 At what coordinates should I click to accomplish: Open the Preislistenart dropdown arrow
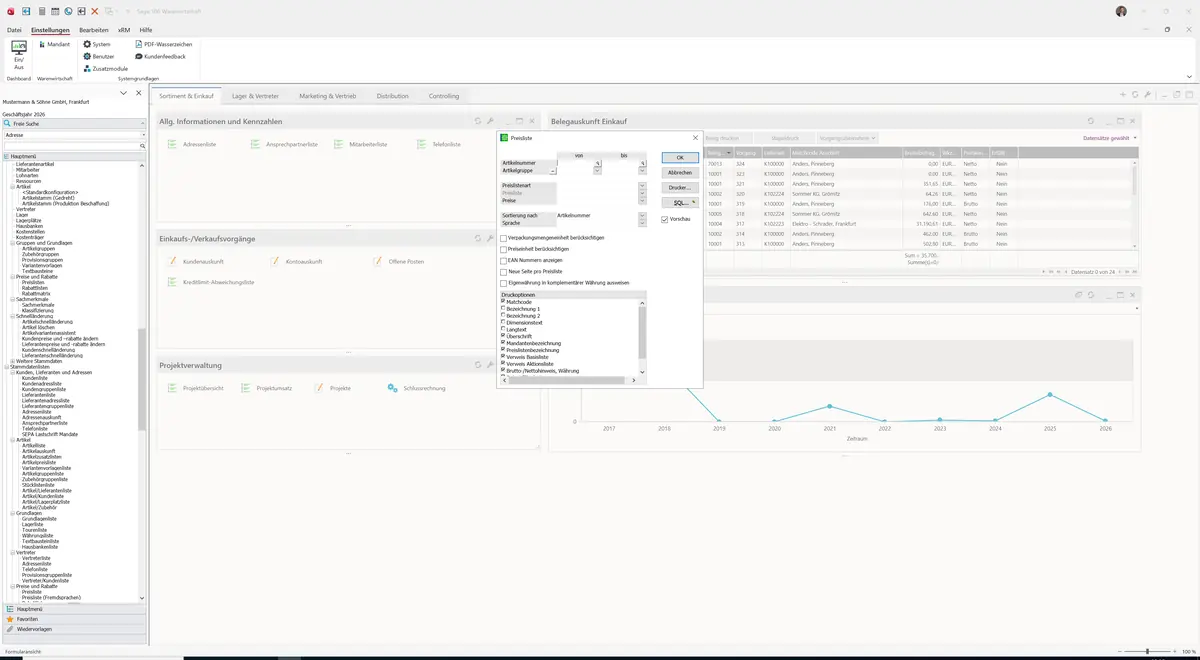point(642,186)
